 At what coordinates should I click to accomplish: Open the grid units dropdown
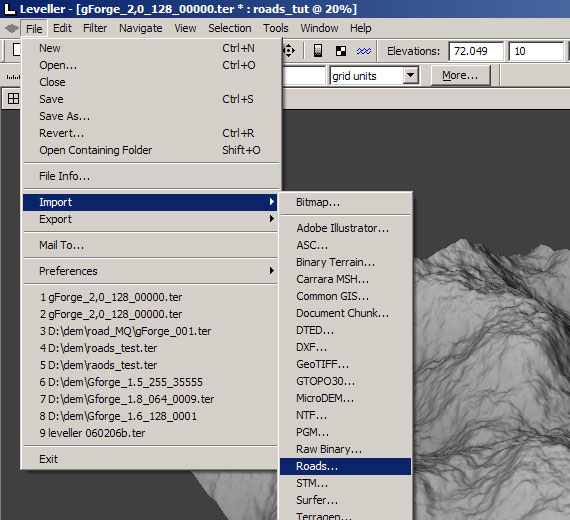coord(411,75)
